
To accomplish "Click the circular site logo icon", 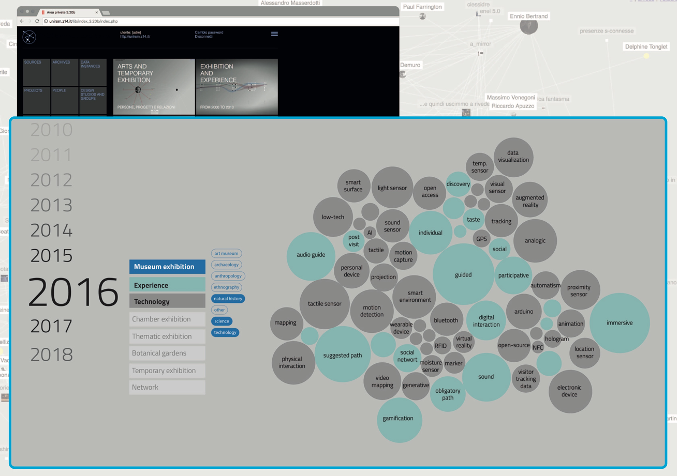I will [30, 38].
